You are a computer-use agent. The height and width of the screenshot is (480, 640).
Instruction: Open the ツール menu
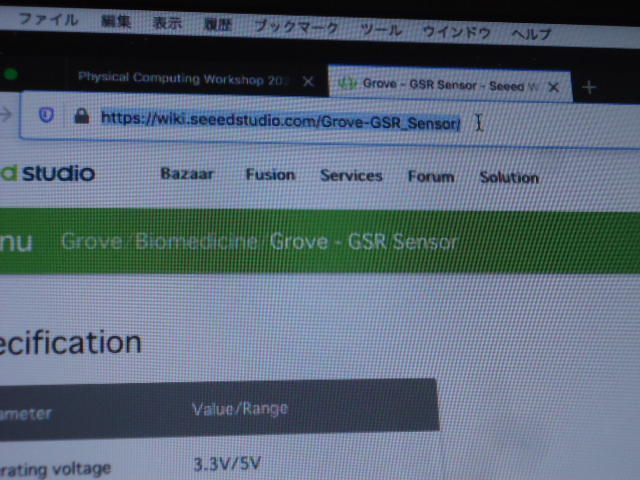[381, 30]
